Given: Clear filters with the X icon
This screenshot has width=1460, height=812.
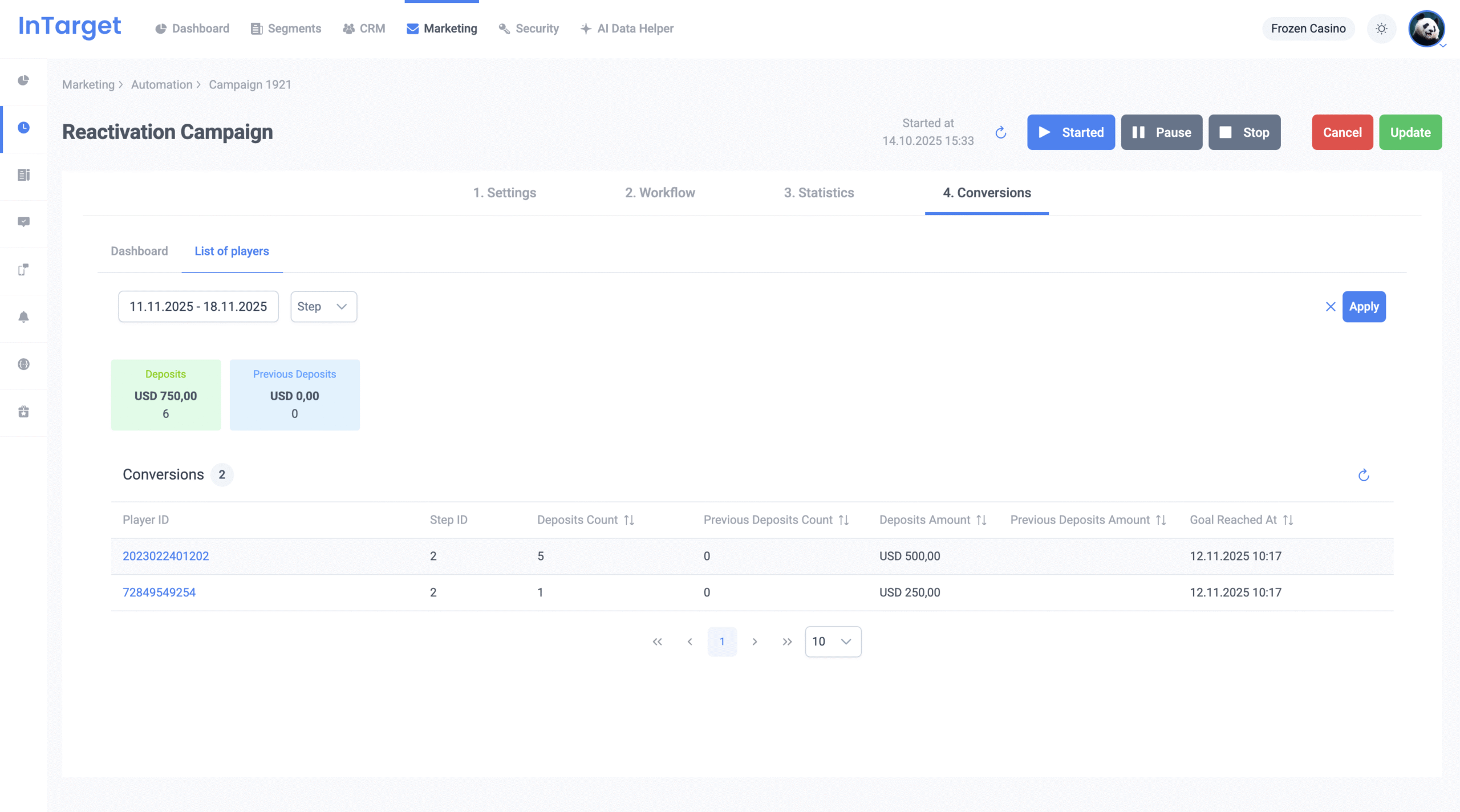Looking at the screenshot, I should pyautogui.click(x=1331, y=307).
